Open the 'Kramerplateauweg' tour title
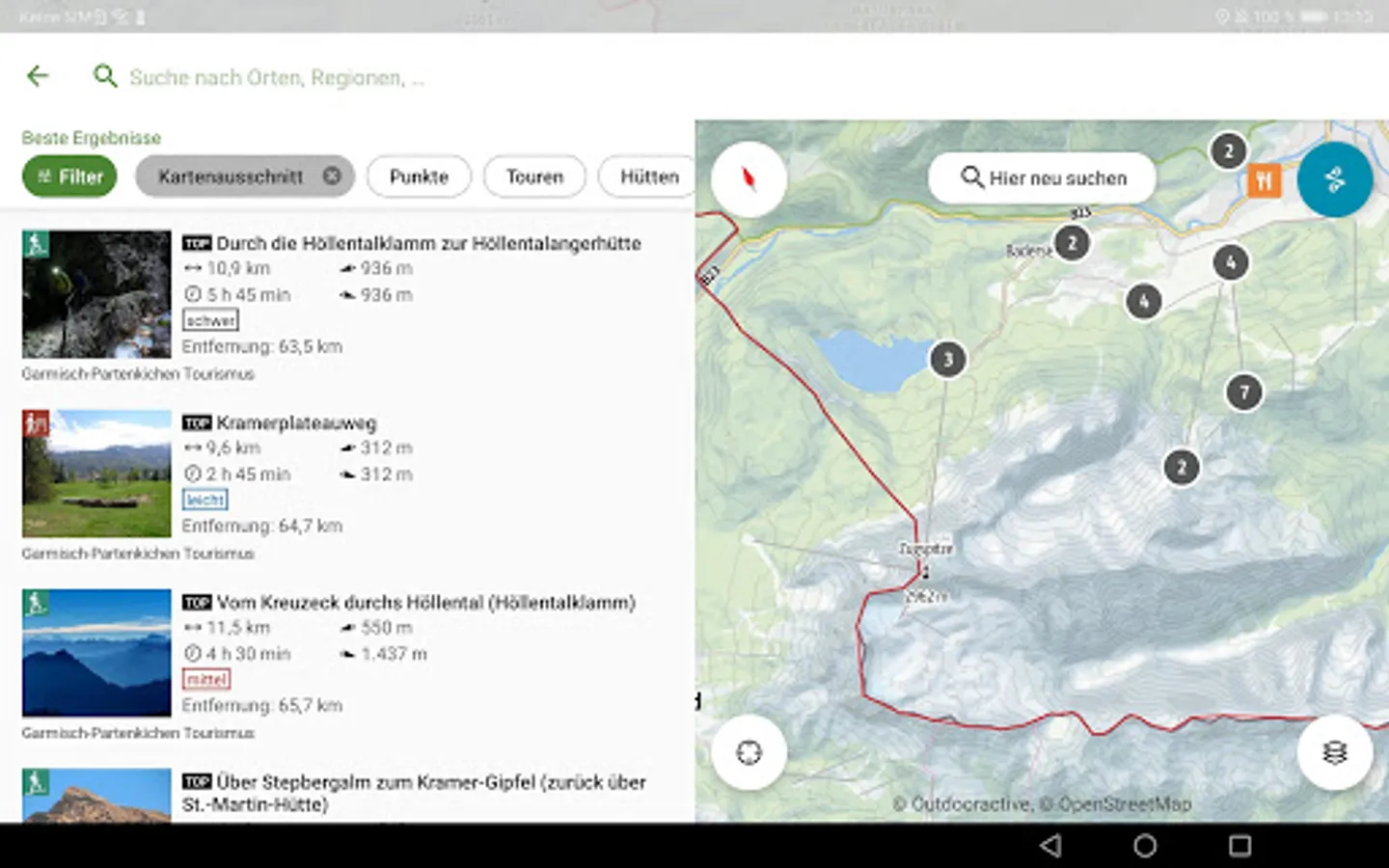1389x868 pixels. coord(296,422)
